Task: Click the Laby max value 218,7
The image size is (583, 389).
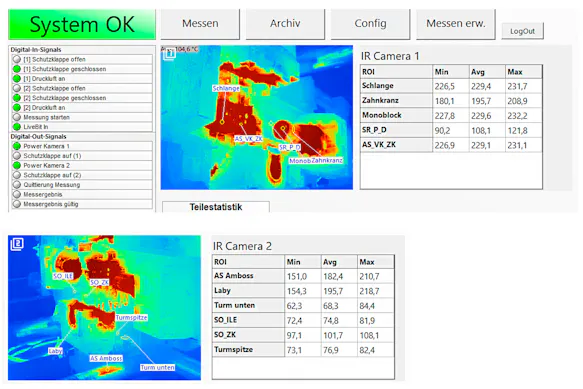Action: coord(369,291)
